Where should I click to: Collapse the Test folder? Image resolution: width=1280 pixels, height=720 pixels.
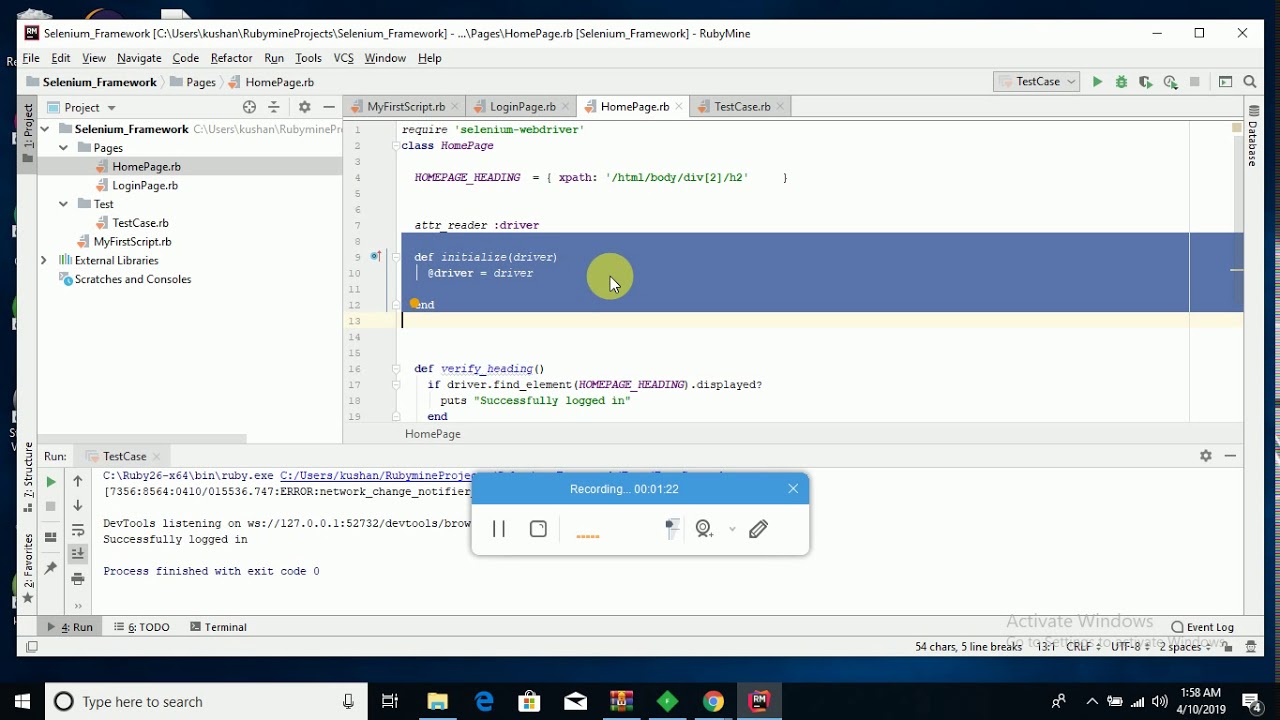tap(64, 204)
